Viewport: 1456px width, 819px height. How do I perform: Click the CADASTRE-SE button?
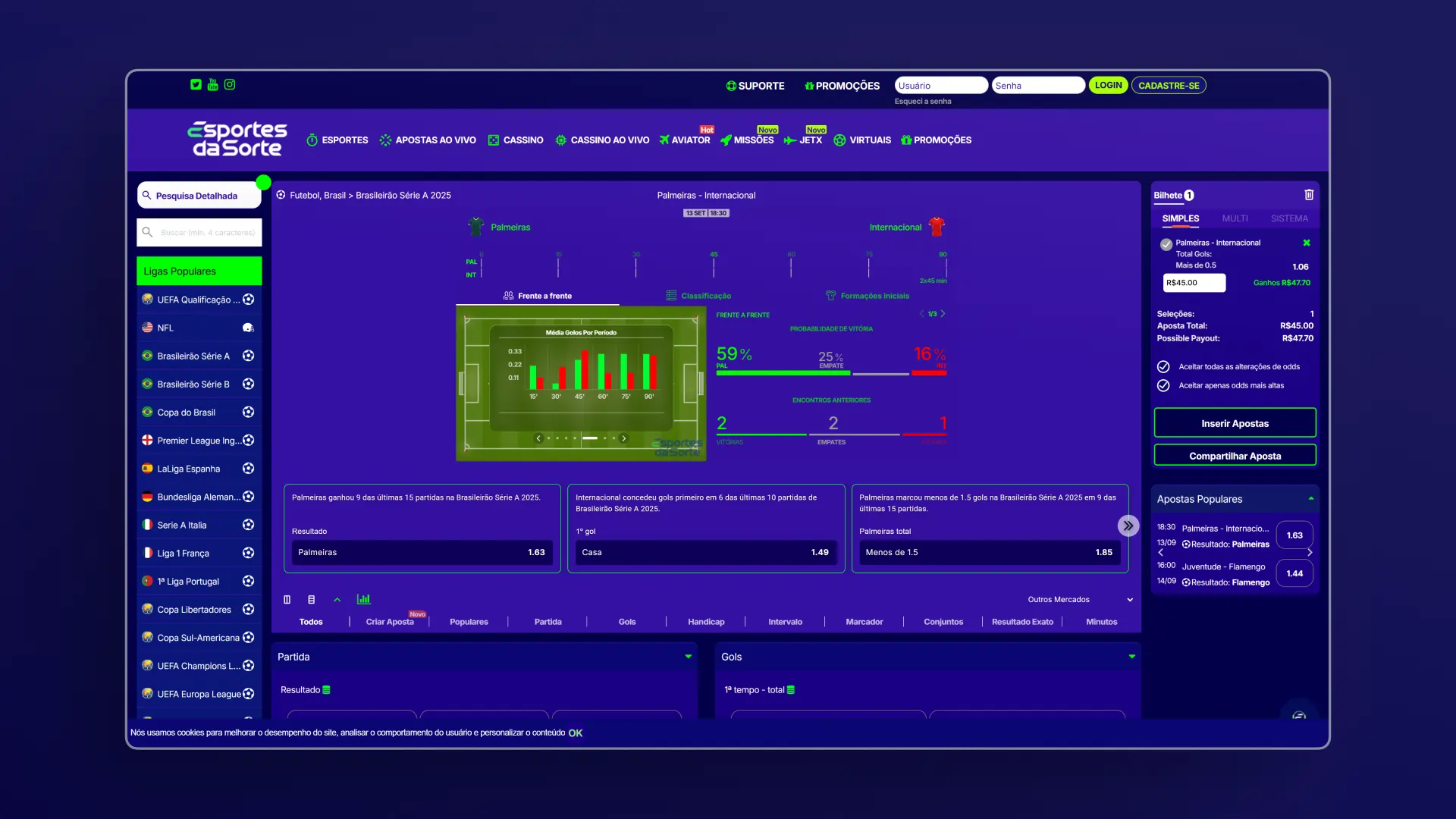pyautogui.click(x=1169, y=86)
